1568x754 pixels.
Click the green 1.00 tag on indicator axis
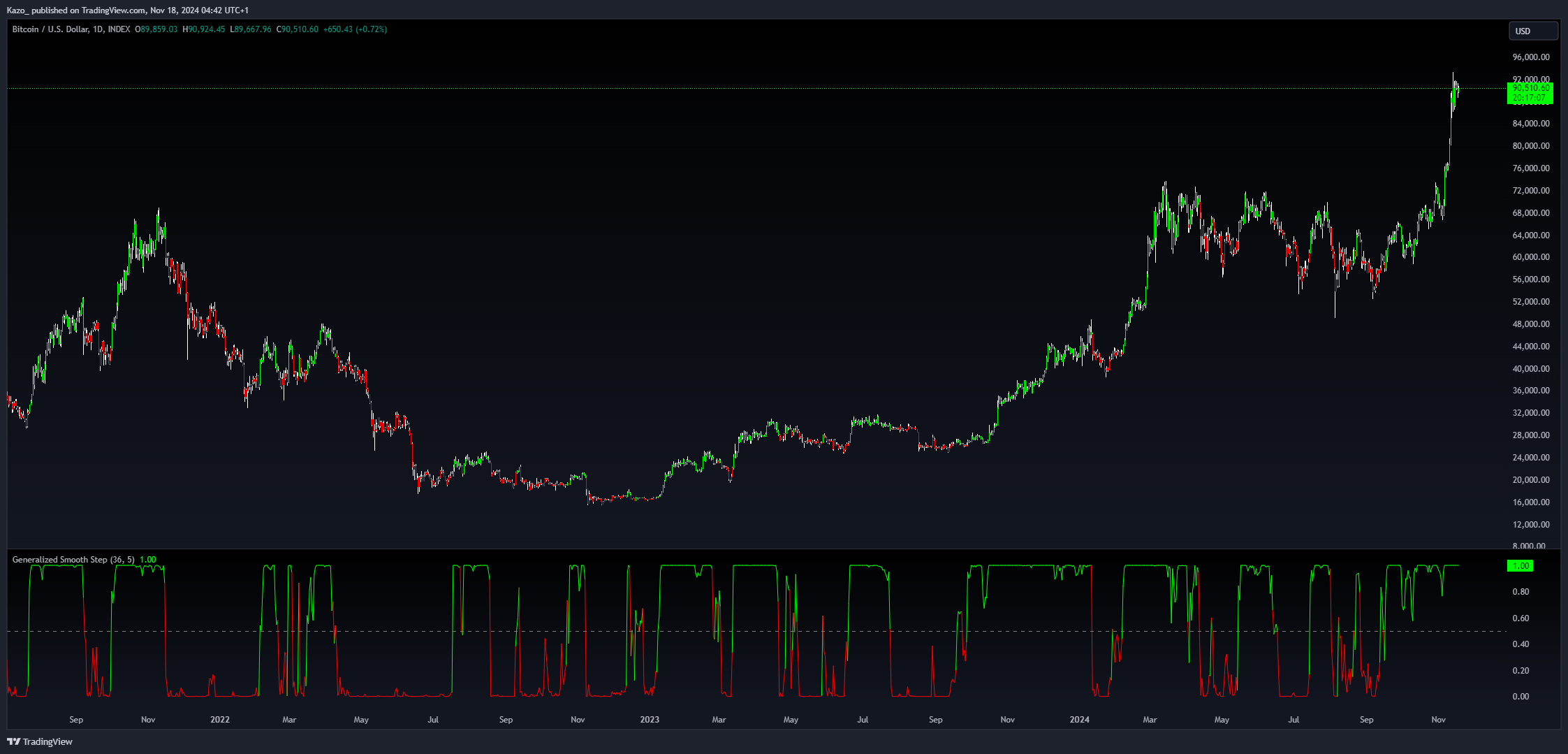1521,566
